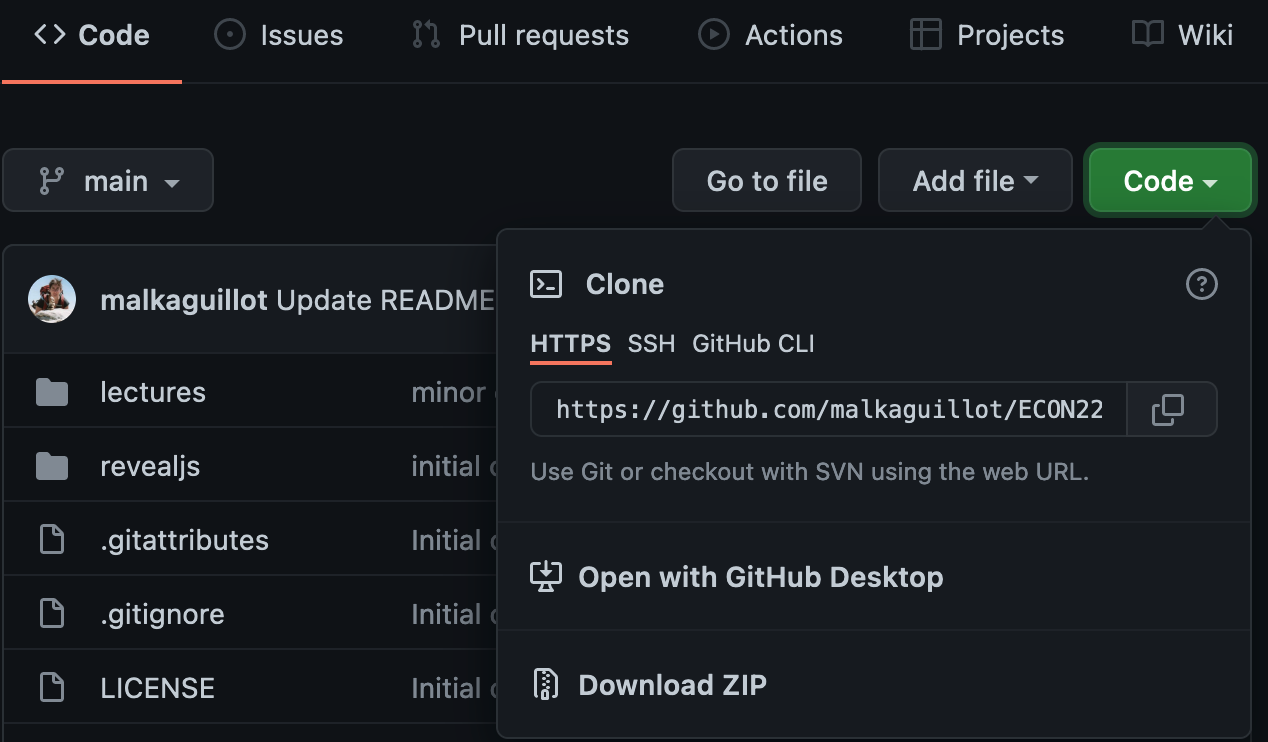The height and width of the screenshot is (742, 1268).
Task: Open the main branch dropdown
Action: [x=108, y=181]
